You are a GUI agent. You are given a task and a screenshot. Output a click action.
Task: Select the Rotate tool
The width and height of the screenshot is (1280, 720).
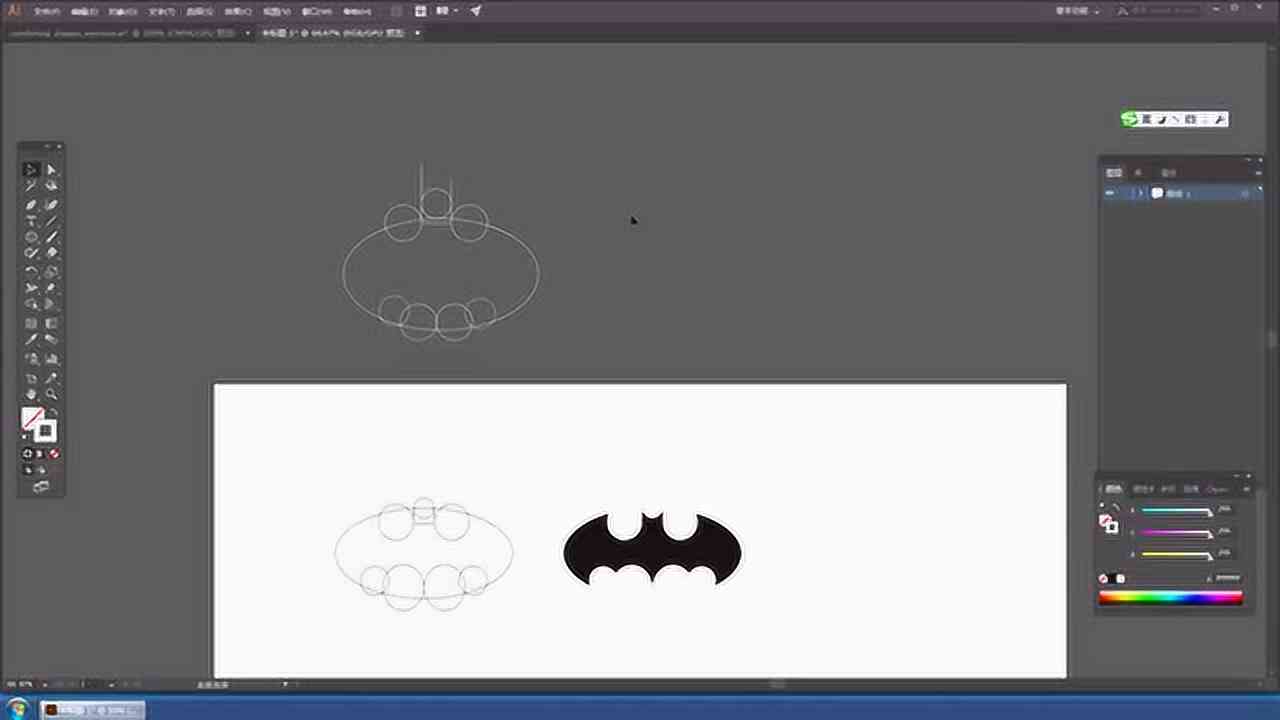point(31,271)
